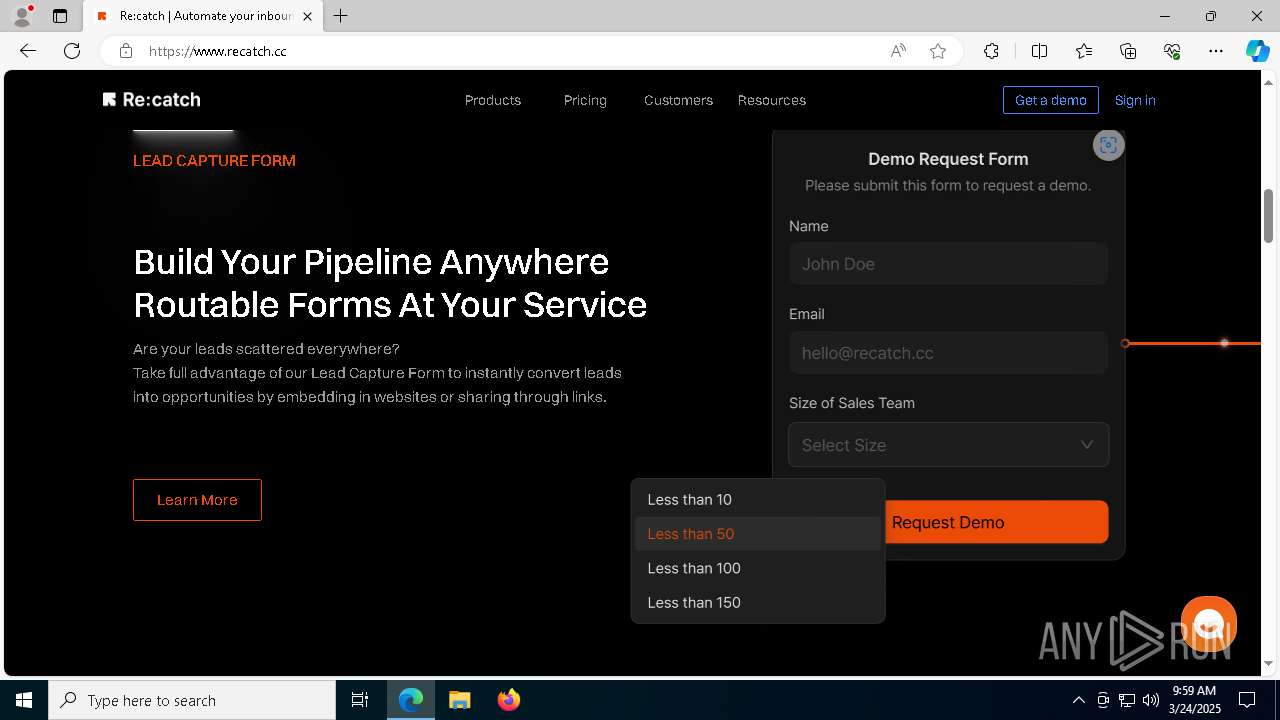Open Resources navigation menu

coord(772,100)
